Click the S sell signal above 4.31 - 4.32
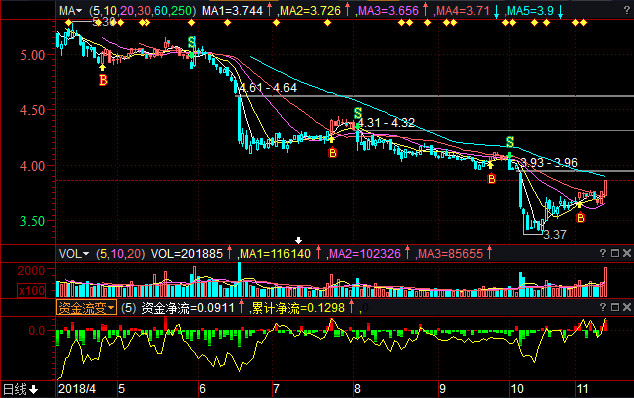Viewport: 634px width, 398px height. point(358,113)
